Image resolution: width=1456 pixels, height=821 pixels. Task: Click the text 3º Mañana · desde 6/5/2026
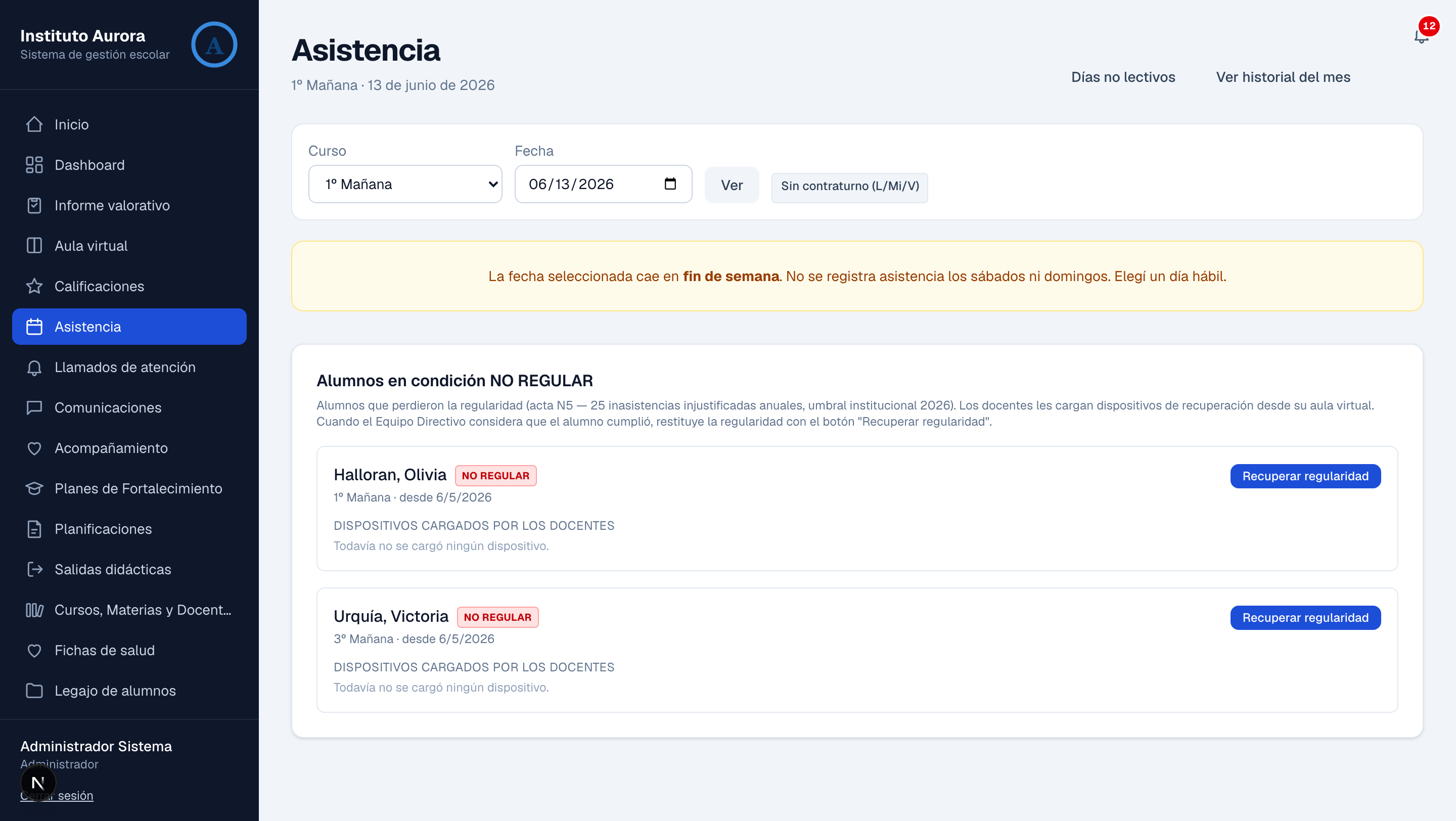click(414, 638)
